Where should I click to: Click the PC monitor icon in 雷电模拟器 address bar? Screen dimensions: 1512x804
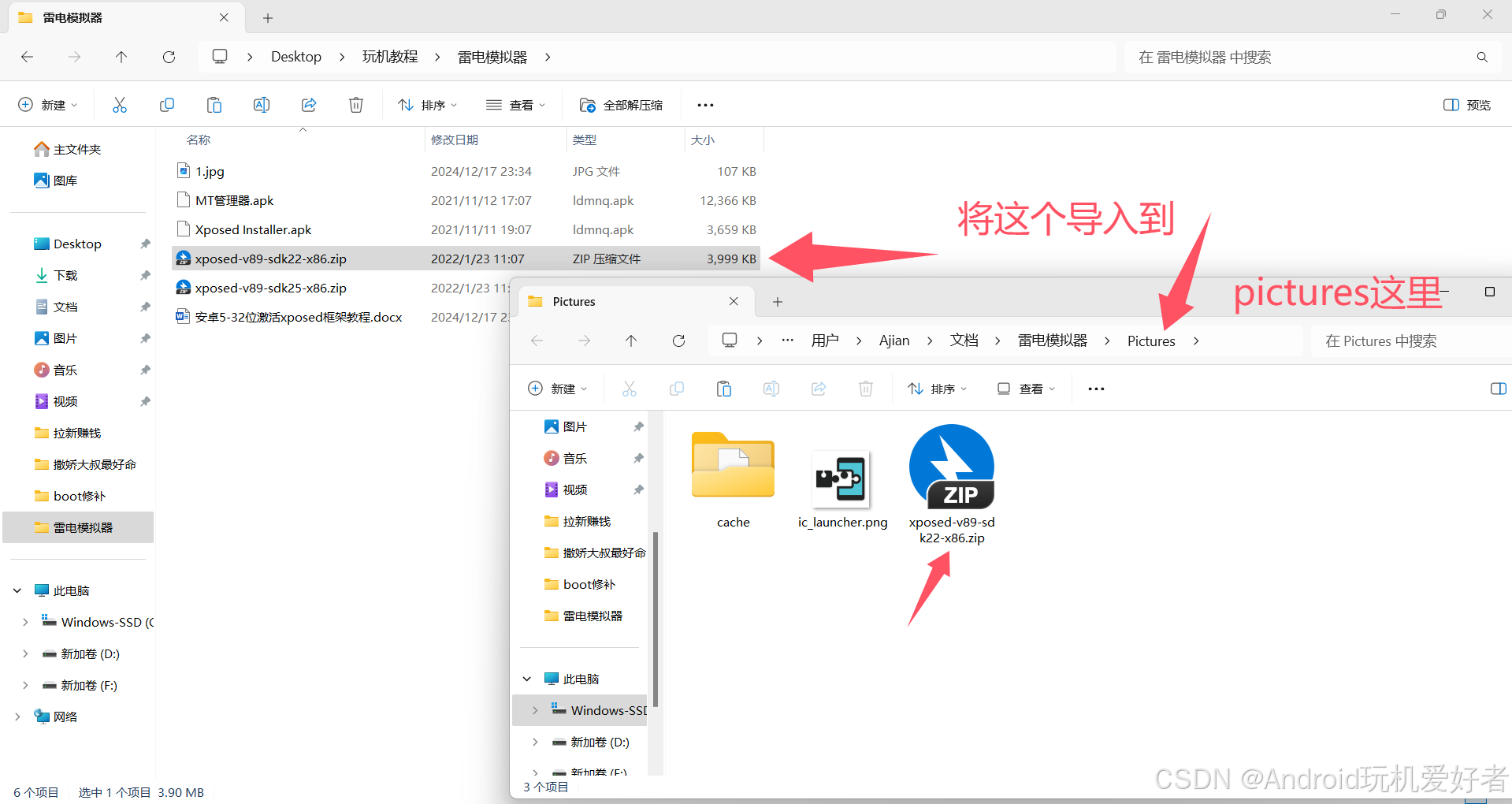tap(220, 57)
